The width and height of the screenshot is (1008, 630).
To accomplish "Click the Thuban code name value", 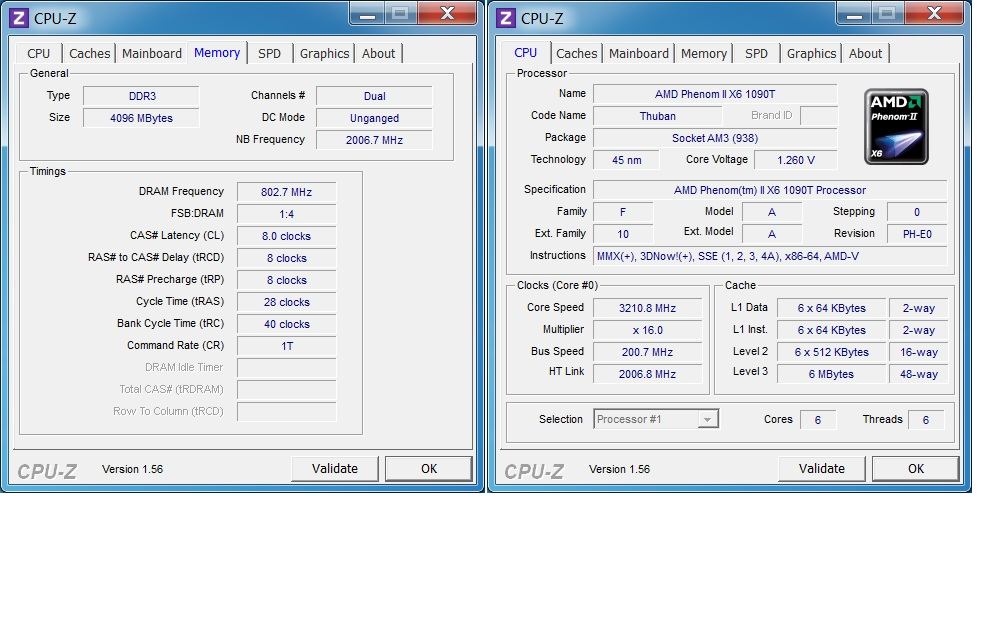I will coord(658,116).
